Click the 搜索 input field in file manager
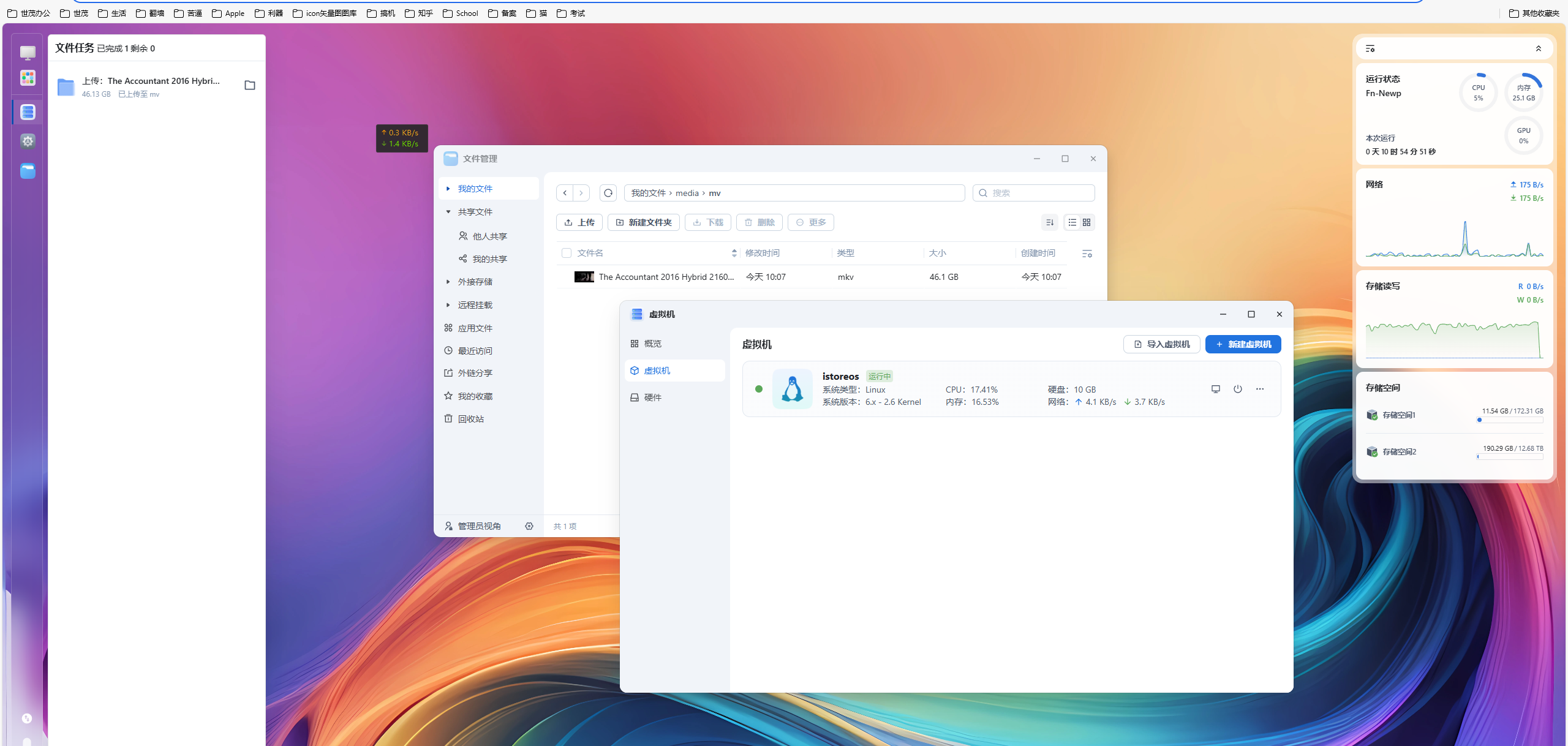This screenshot has height=746, width=1568. click(1039, 193)
